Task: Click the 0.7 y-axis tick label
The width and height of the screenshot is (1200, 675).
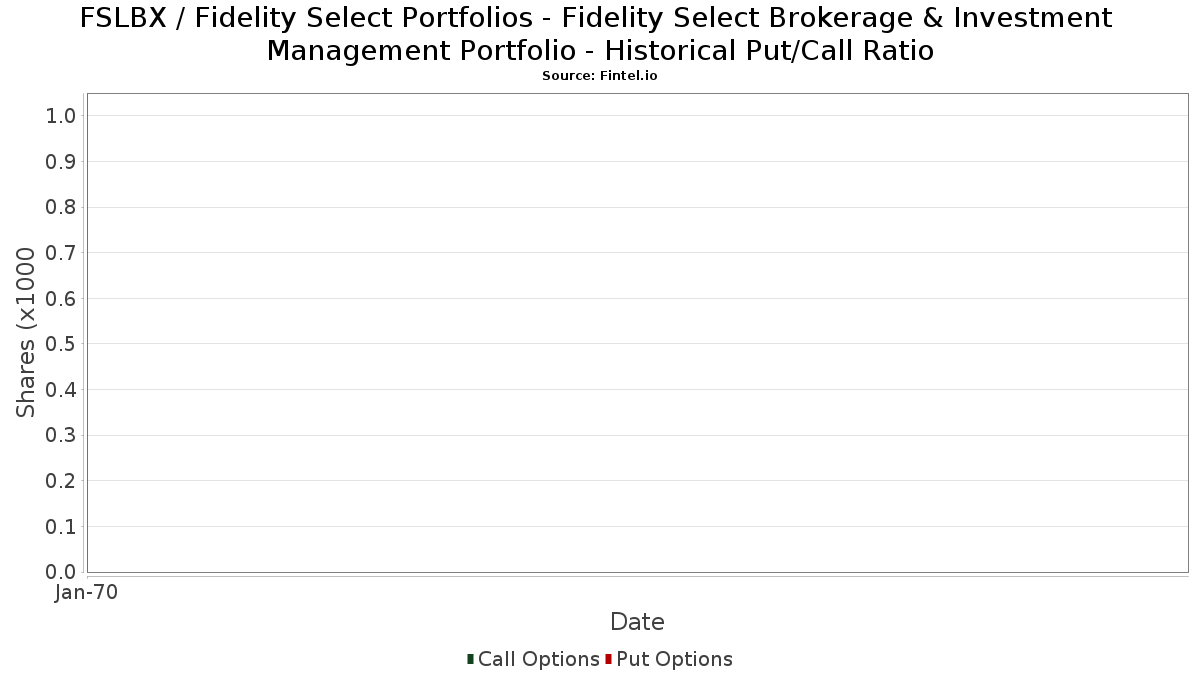Action: pyautogui.click(x=61, y=253)
